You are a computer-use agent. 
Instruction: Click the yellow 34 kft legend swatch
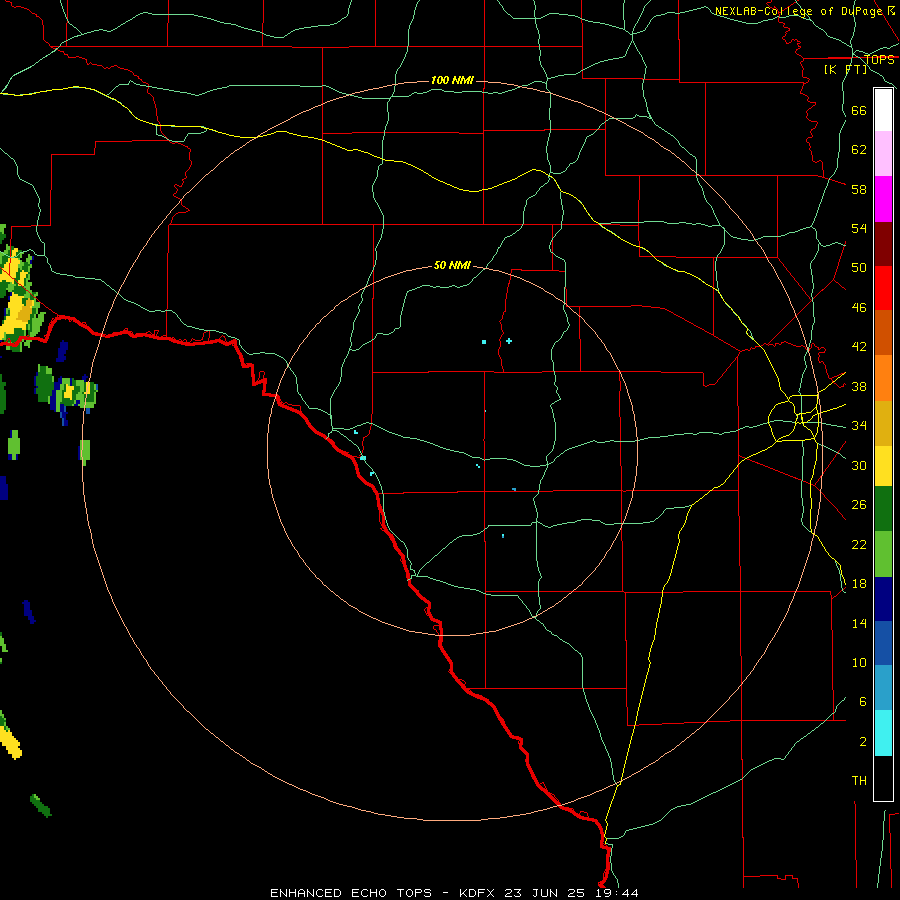883,466
